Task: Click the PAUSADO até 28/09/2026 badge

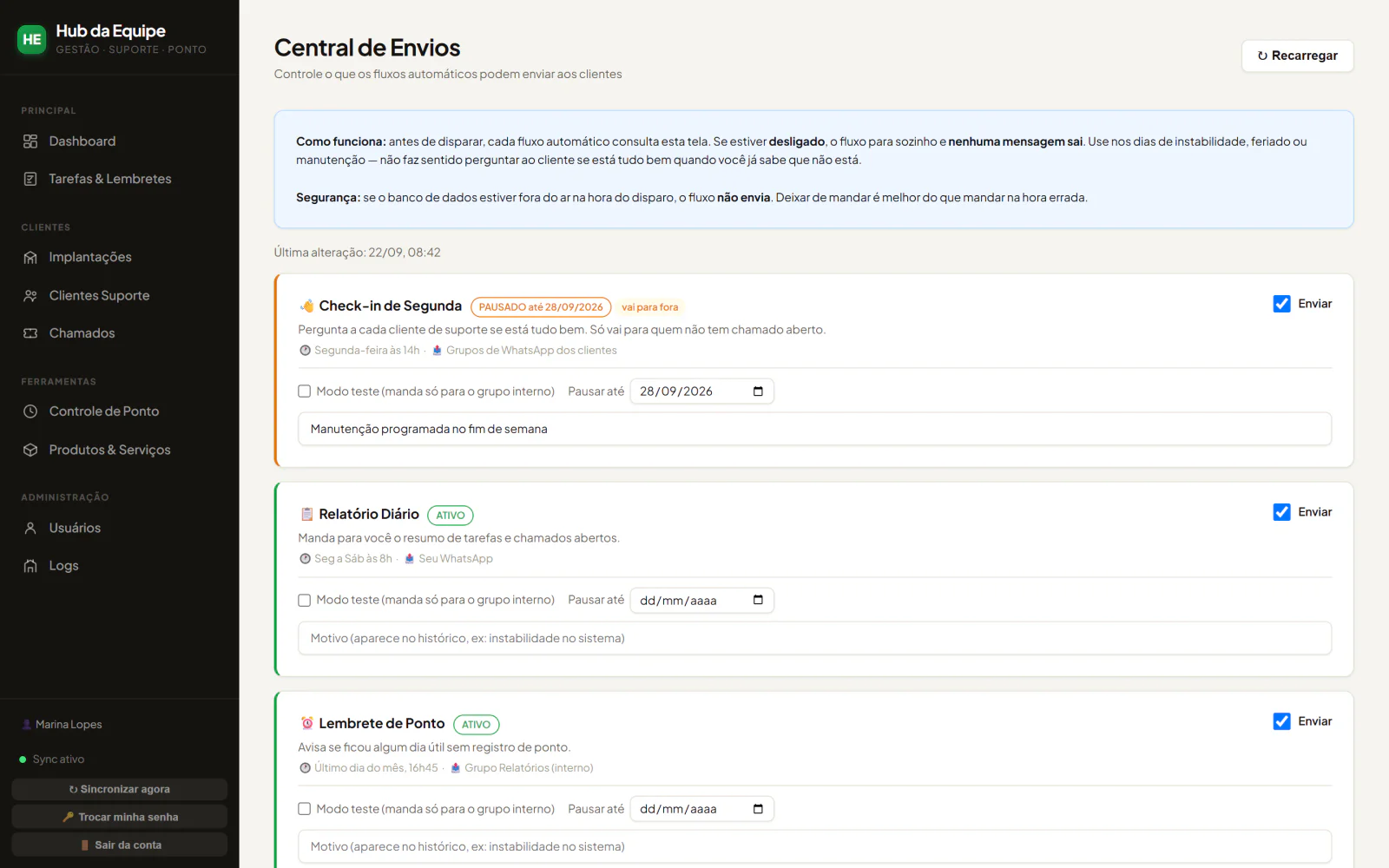Action: tap(541, 307)
